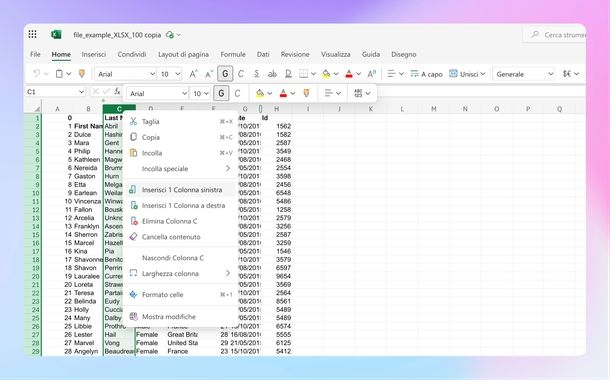
Task: Open the app launcher grid icon
Action: [33, 35]
